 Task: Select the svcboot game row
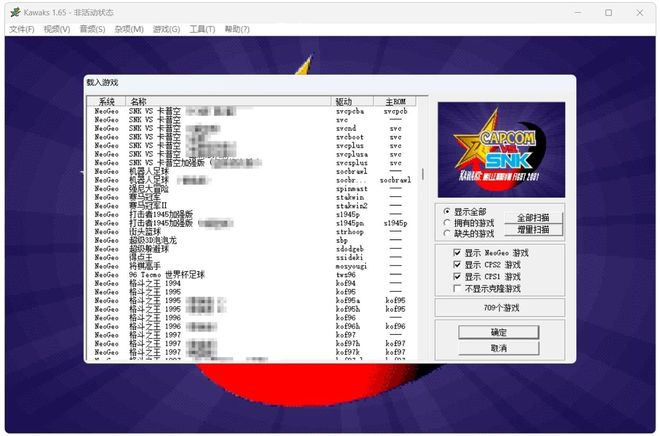[x=251, y=137]
